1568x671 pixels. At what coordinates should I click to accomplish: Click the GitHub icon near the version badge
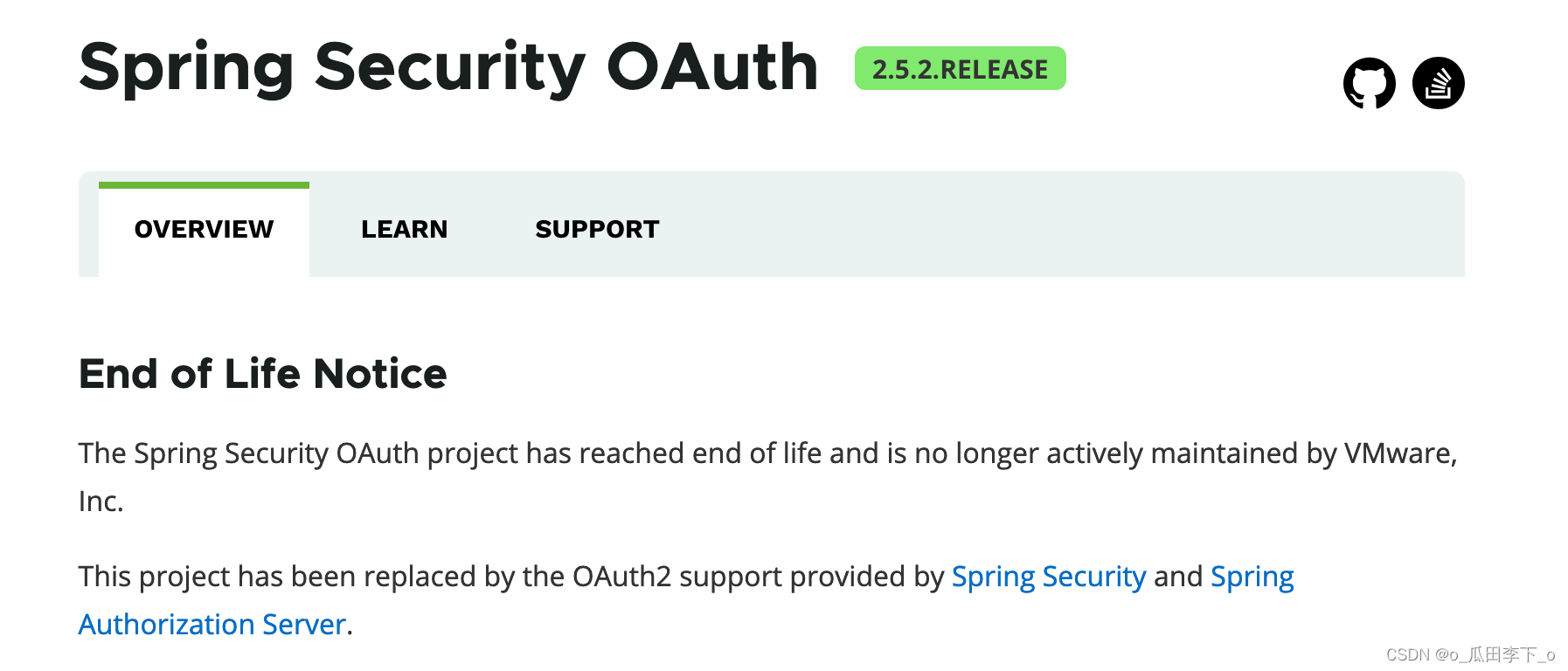tap(1370, 83)
